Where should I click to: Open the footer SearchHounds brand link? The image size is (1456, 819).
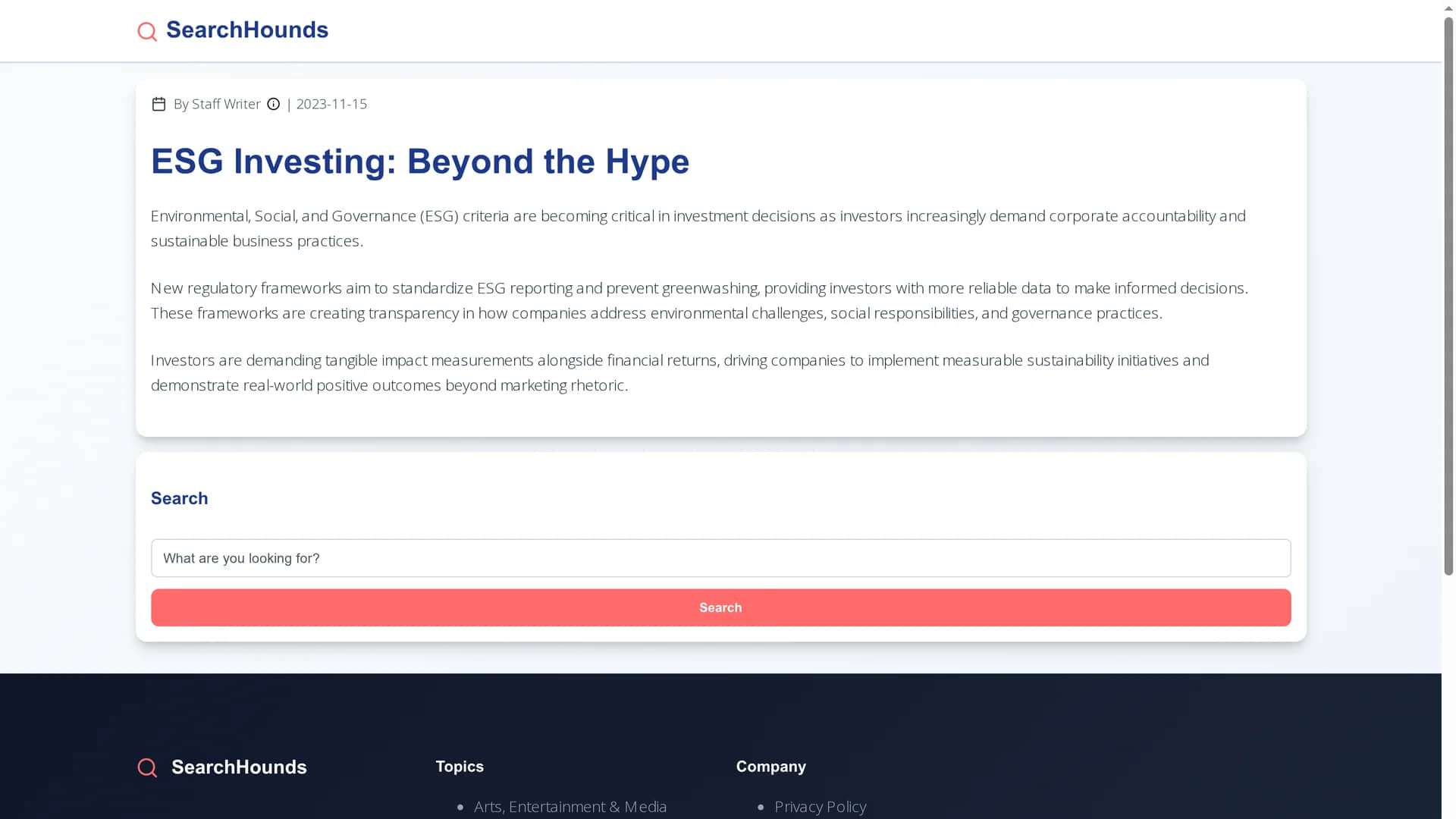pyautogui.click(x=239, y=767)
